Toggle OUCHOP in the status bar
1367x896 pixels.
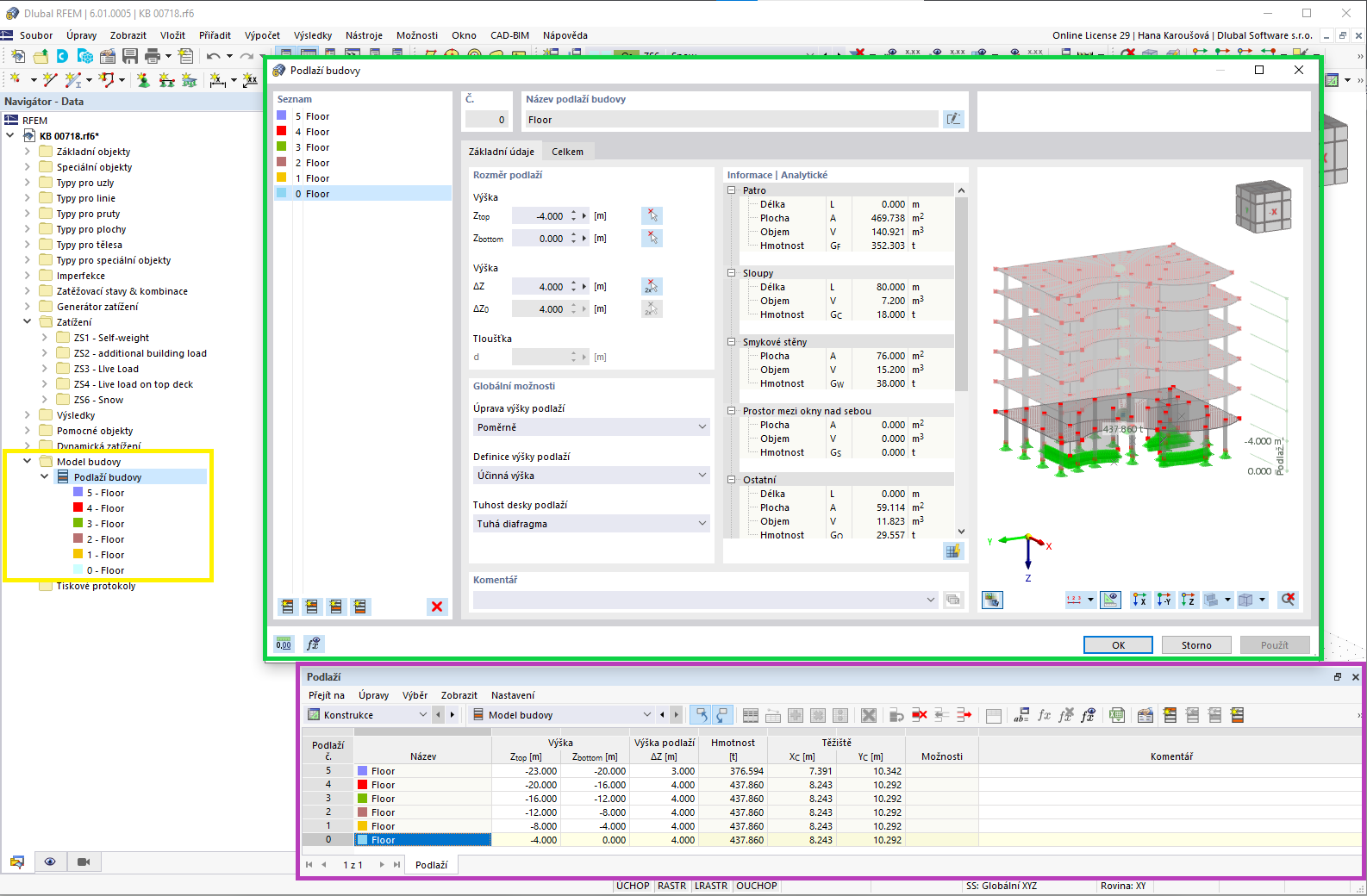click(757, 887)
